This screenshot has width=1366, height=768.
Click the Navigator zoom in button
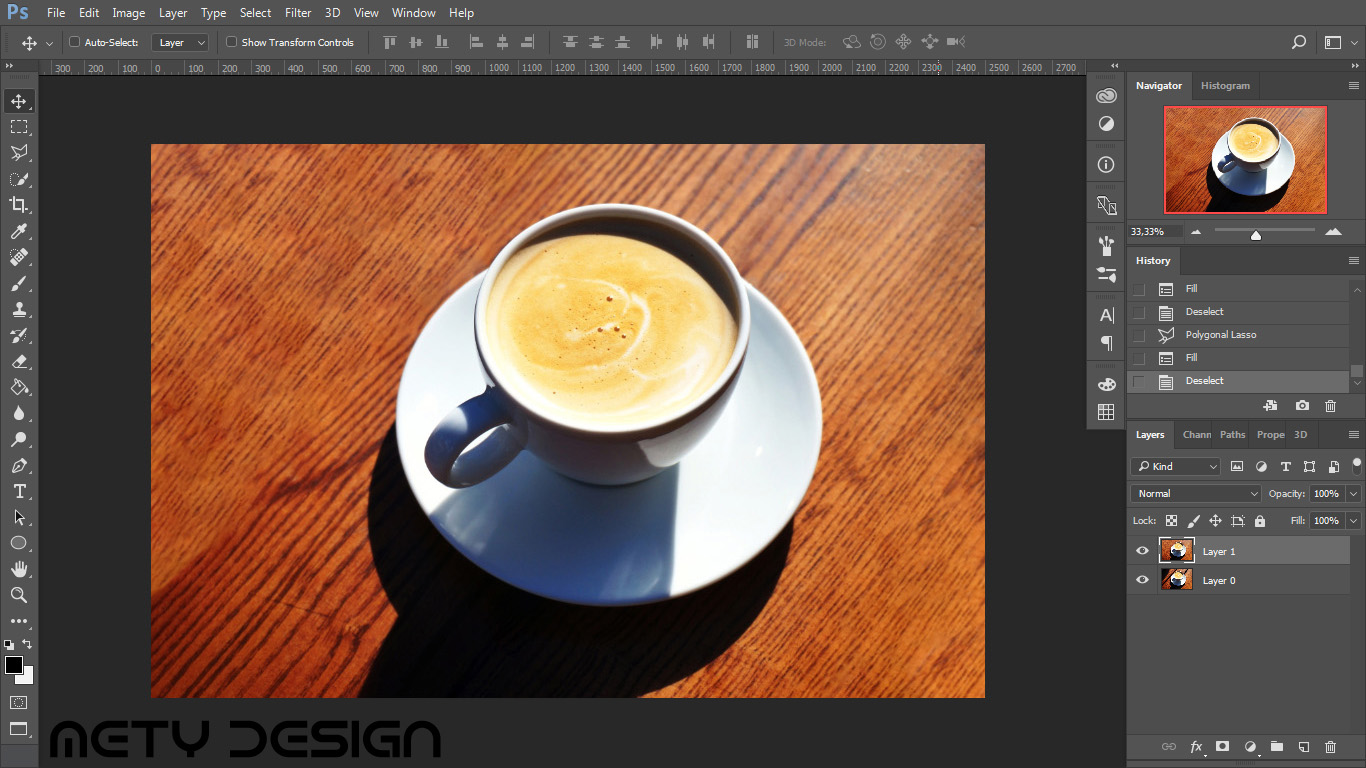(x=1333, y=232)
